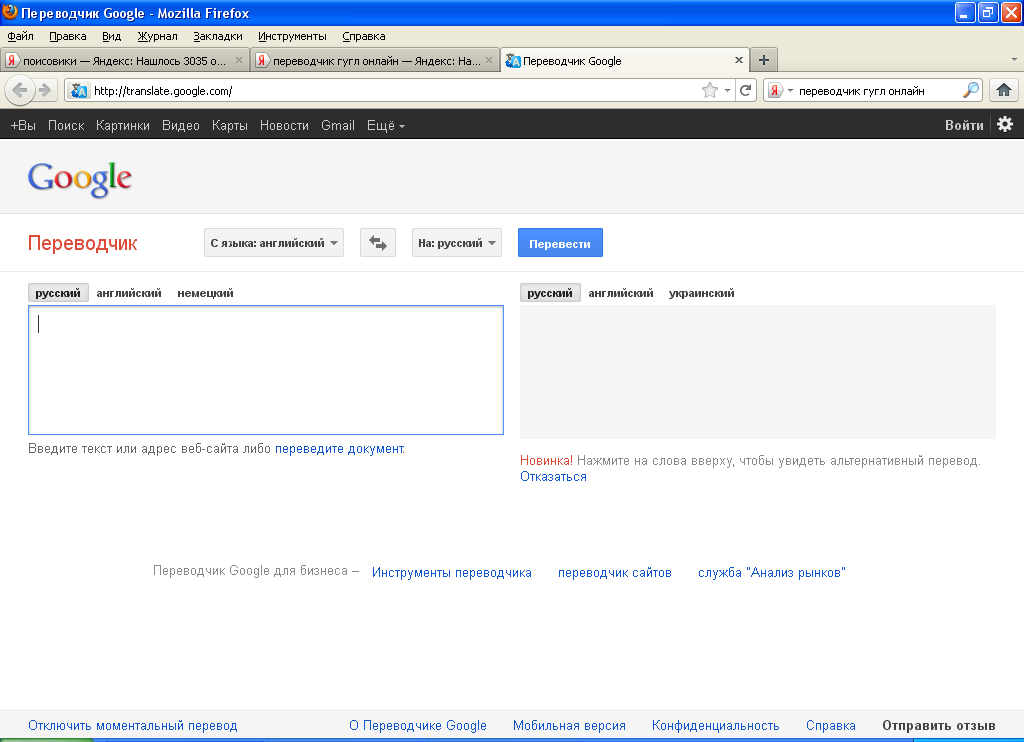This screenshot has width=1024, height=742.
Task: Click Отправить отзыв in footer
Action: (x=938, y=726)
